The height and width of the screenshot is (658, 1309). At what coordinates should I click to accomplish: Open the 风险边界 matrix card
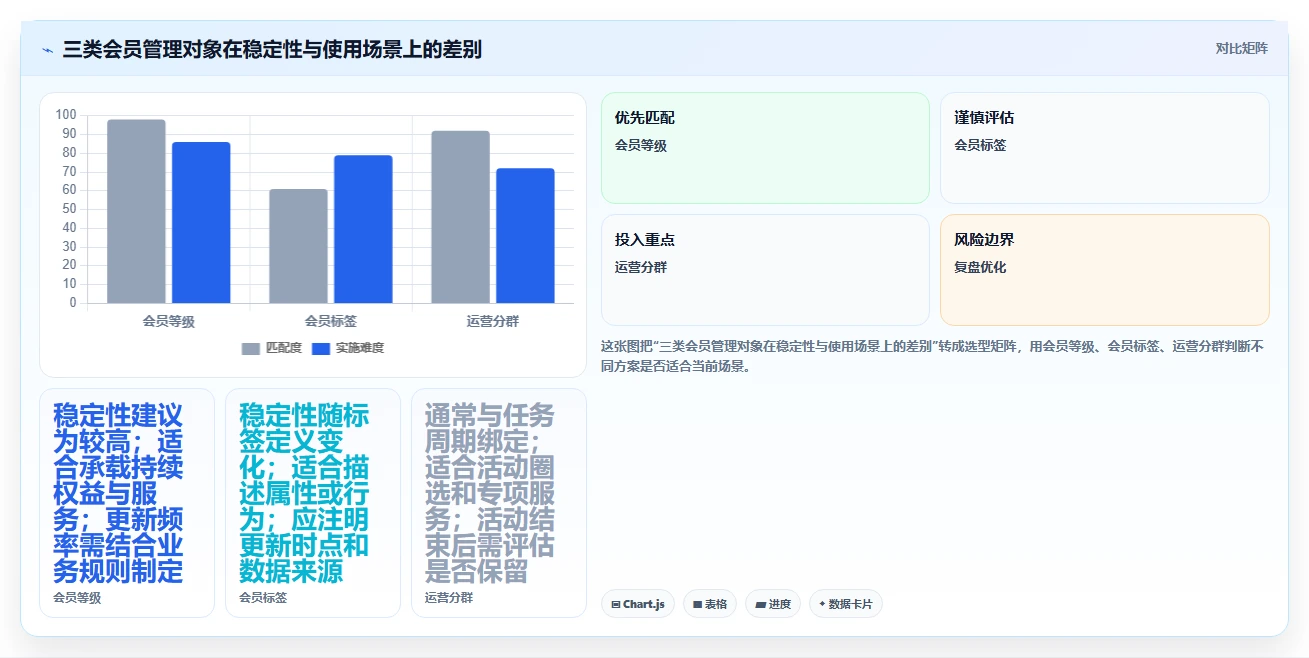[x=1105, y=270]
